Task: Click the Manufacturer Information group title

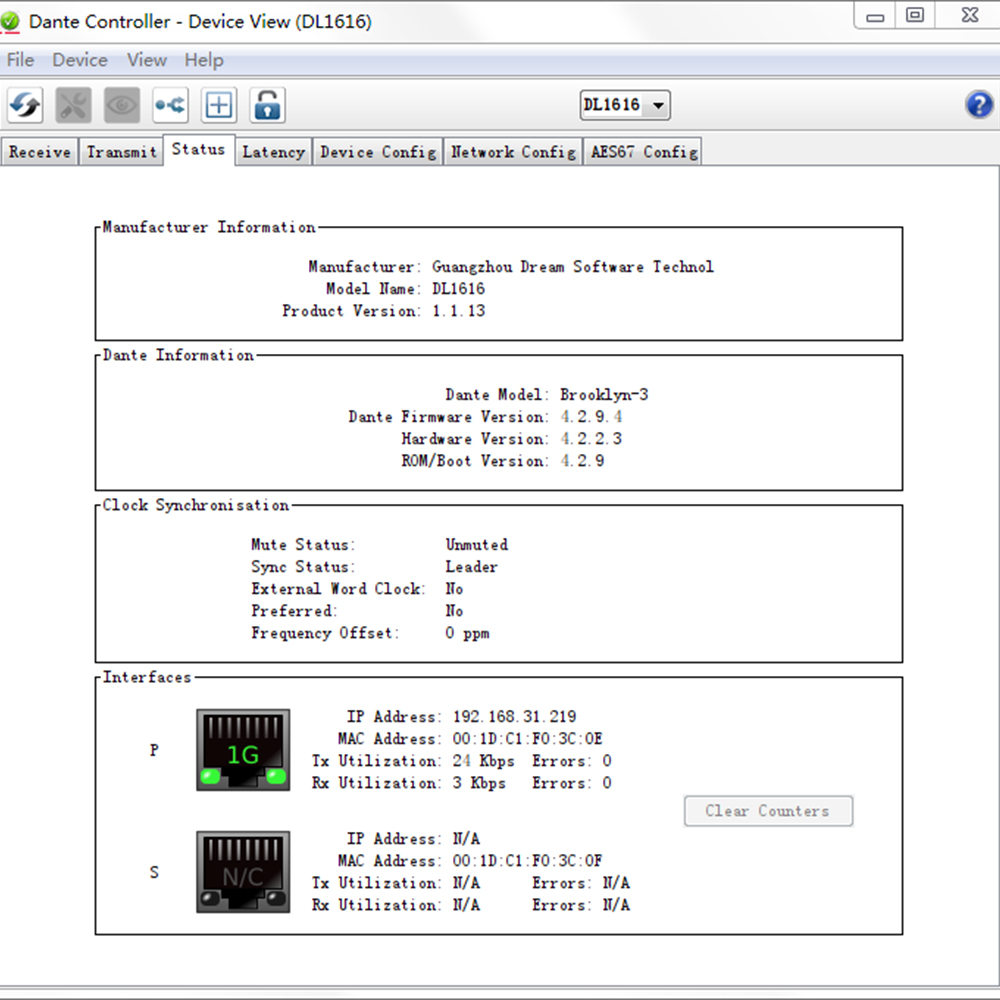Action: pyautogui.click(x=209, y=227)
